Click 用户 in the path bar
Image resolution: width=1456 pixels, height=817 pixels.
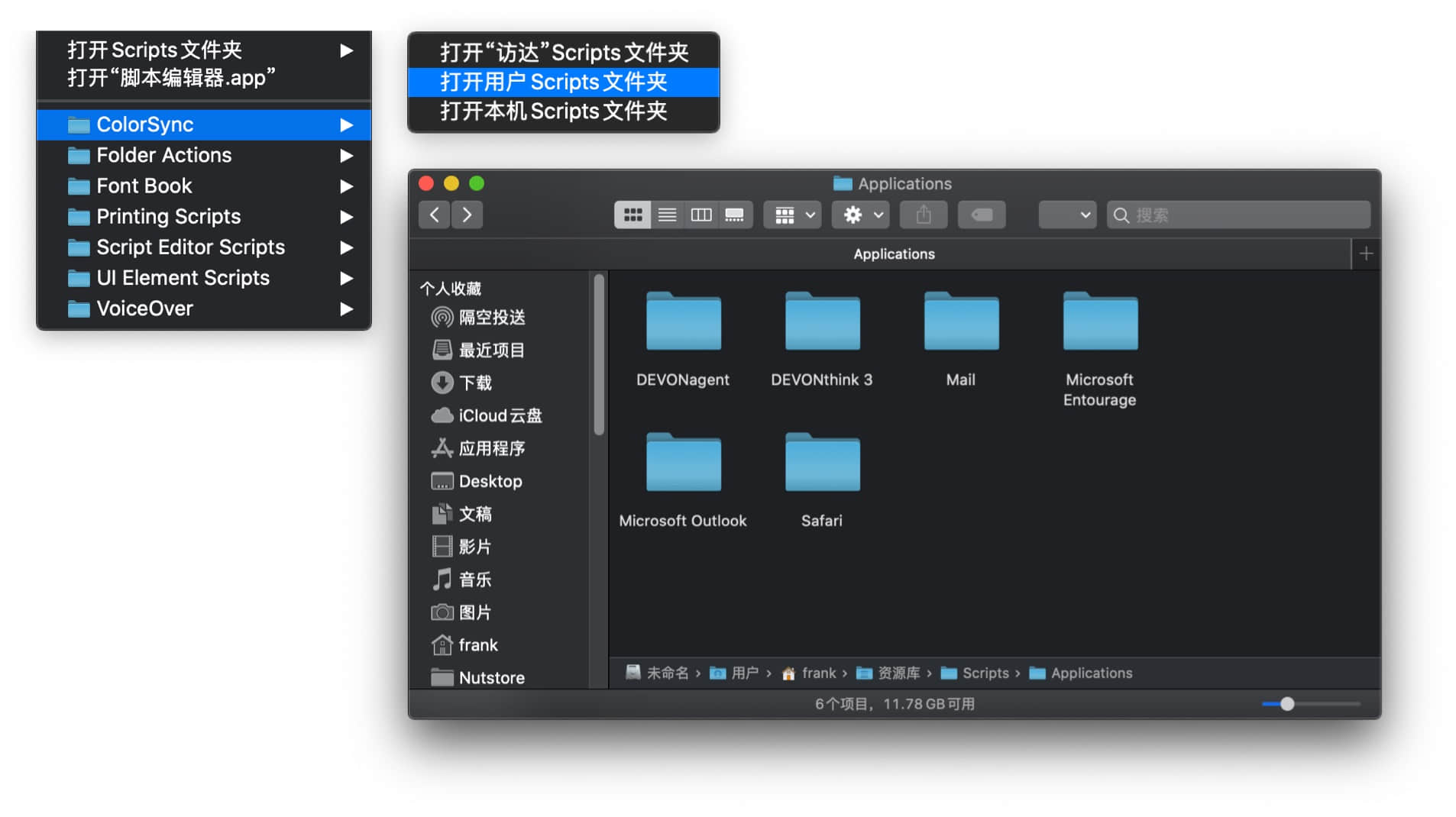pos(734,673)
